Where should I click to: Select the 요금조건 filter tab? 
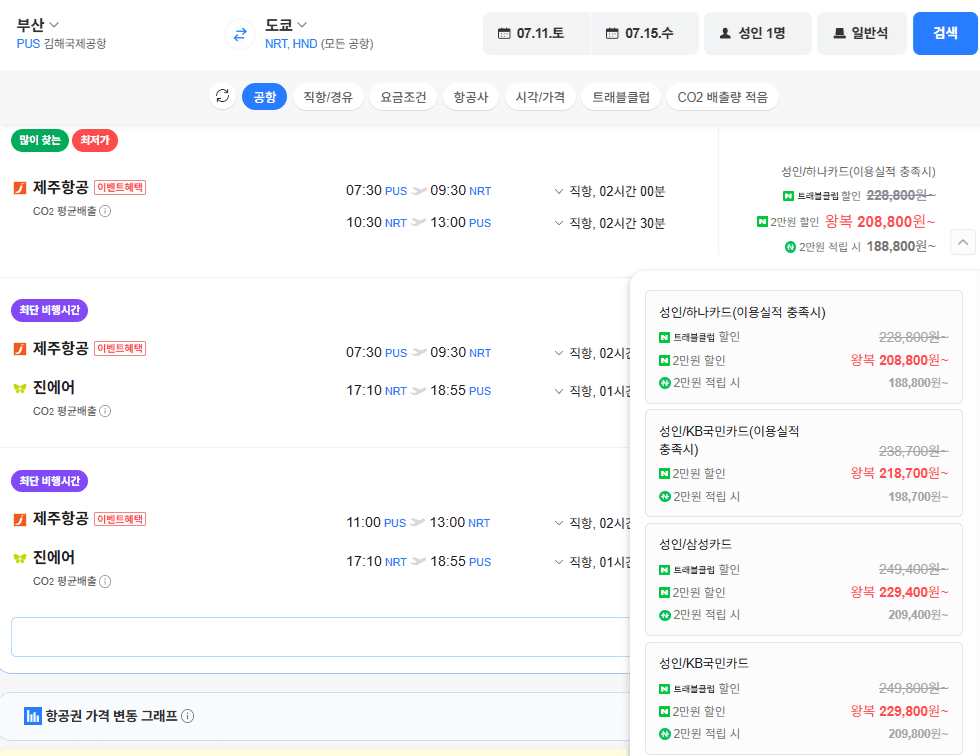(x=403, y=97)
